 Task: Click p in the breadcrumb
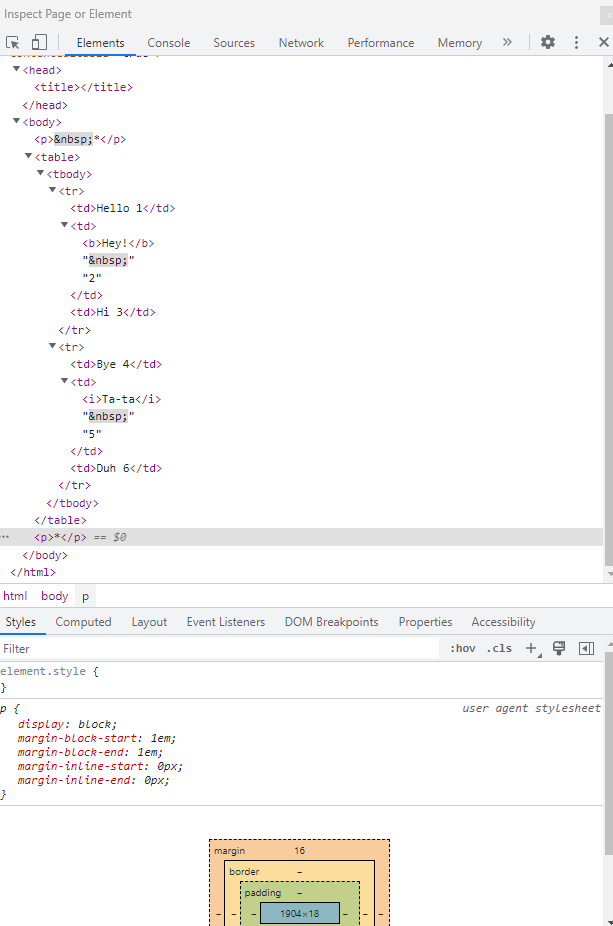pyautogui.click(x=86, y=596)
